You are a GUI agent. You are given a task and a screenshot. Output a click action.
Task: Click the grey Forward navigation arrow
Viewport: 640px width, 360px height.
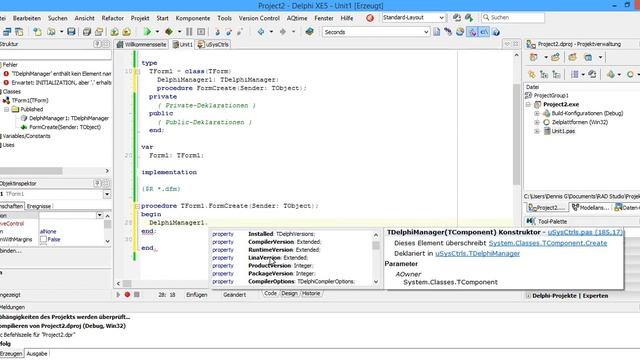click(283, 32)
